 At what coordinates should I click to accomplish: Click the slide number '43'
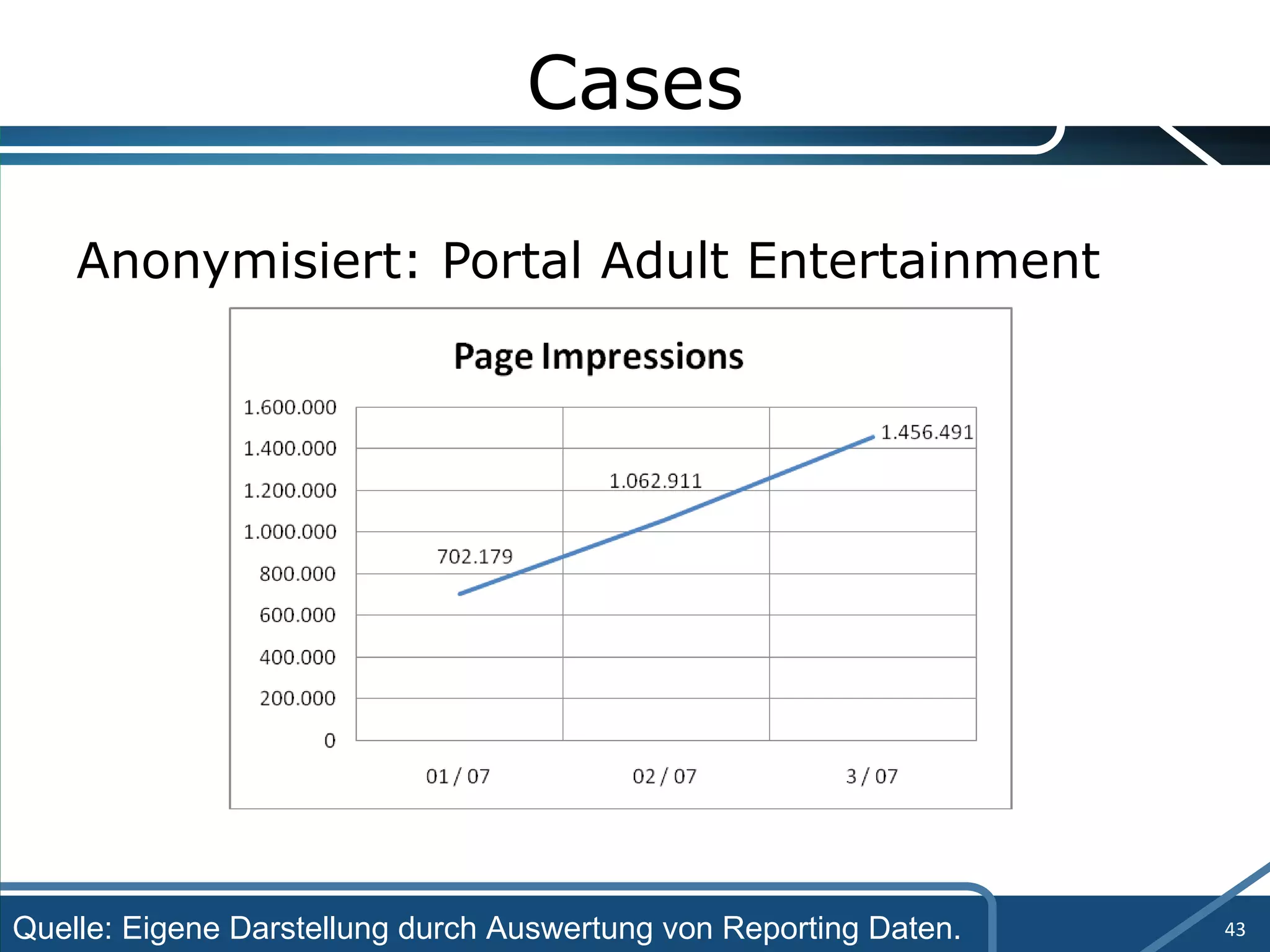click(x=1235, y=929)
